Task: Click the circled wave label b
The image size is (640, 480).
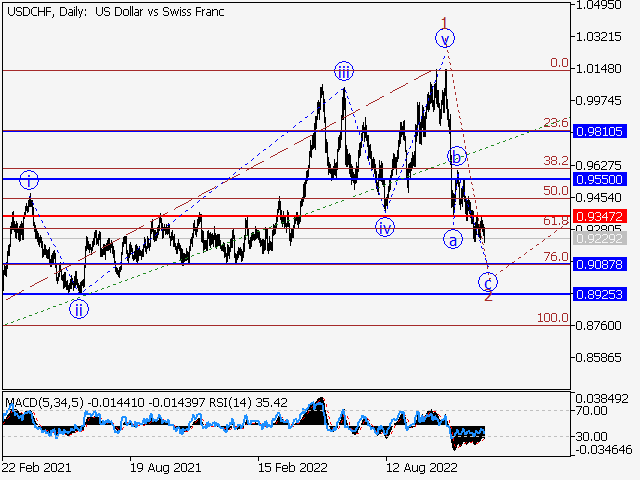Action: coord(457,156)
